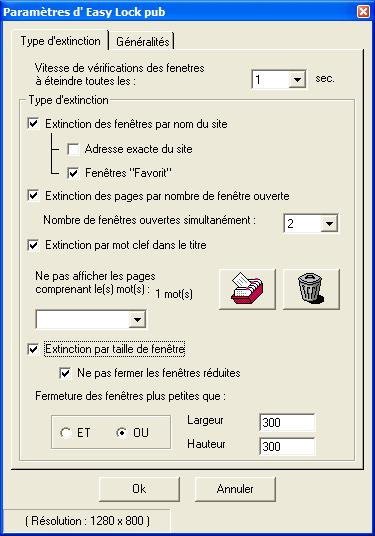Screen dimensions: 375x536
Task: Click the Paramètres d' Easy Lock pub title
Action: (x=84, y=12)
